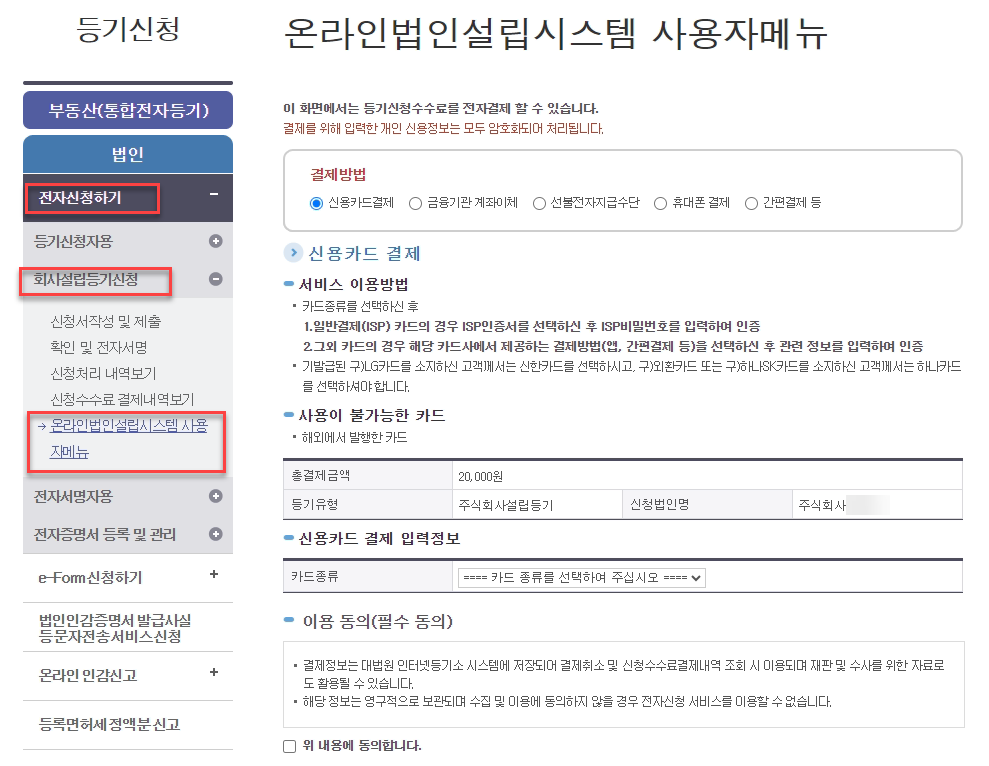Go to 신청수수료 결제내역보기

pyautogui.click(x=122, y=399)
